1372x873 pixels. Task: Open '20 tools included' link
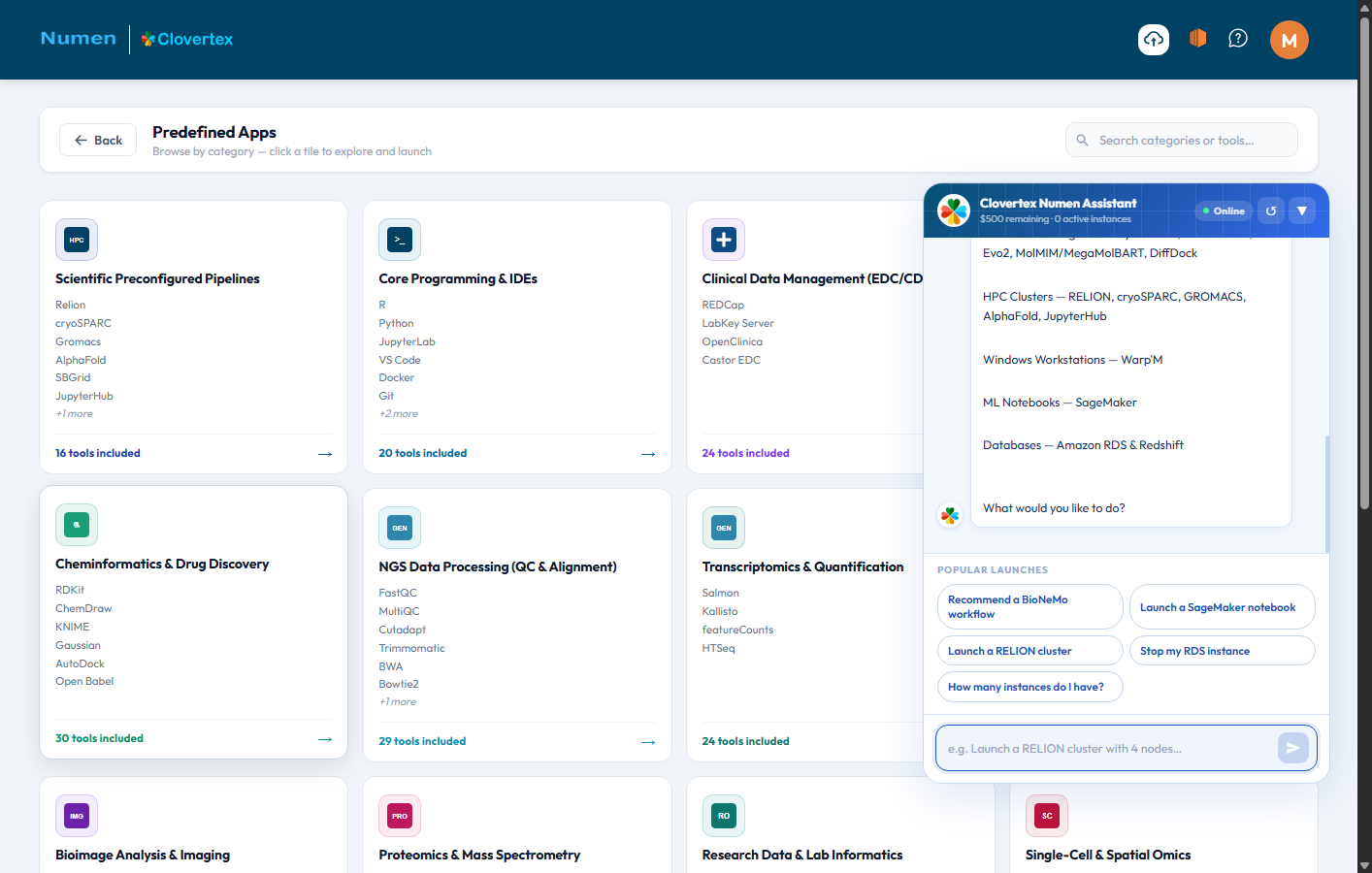point(423,453)
